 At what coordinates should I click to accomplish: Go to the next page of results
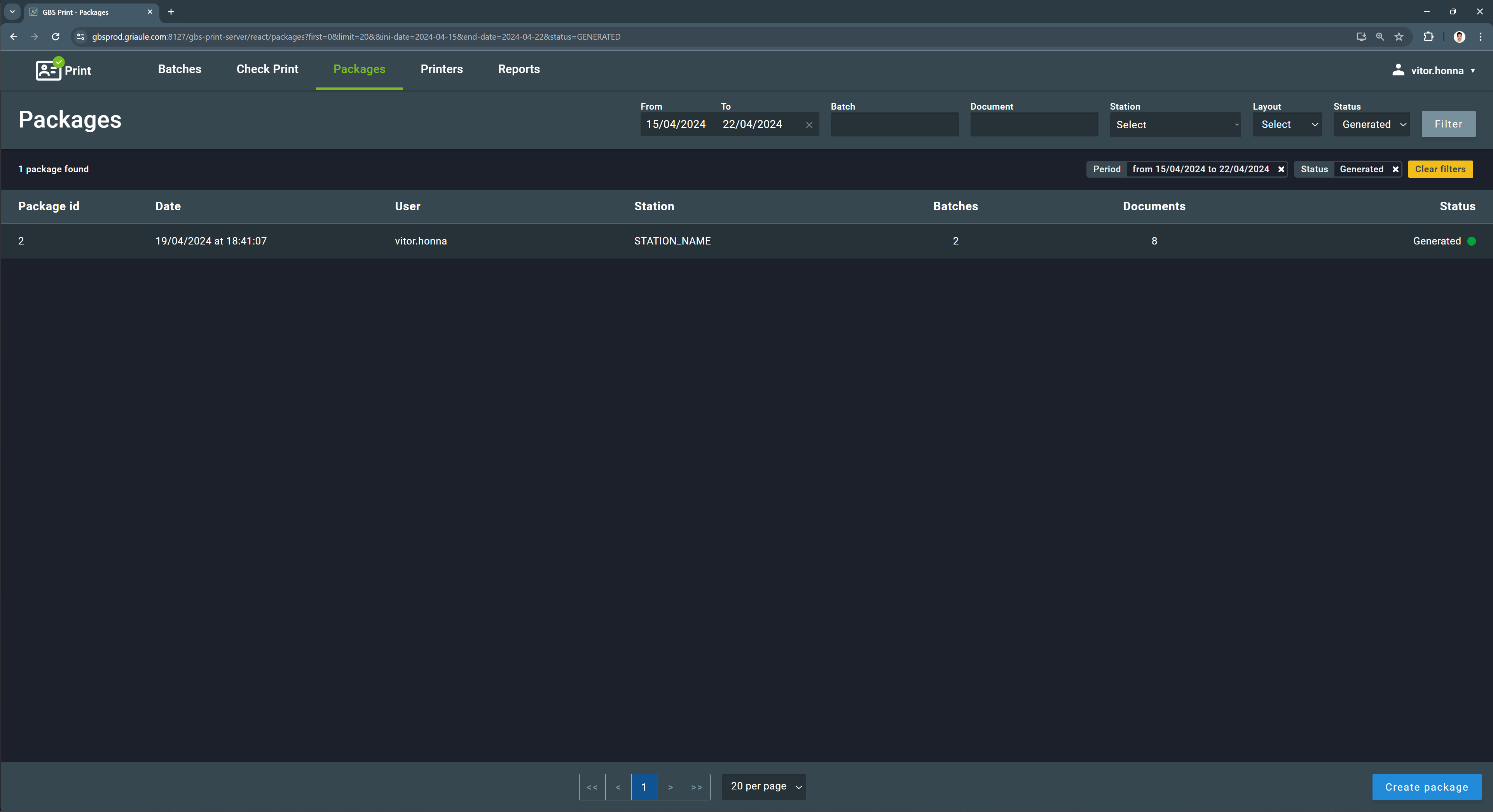671,787
